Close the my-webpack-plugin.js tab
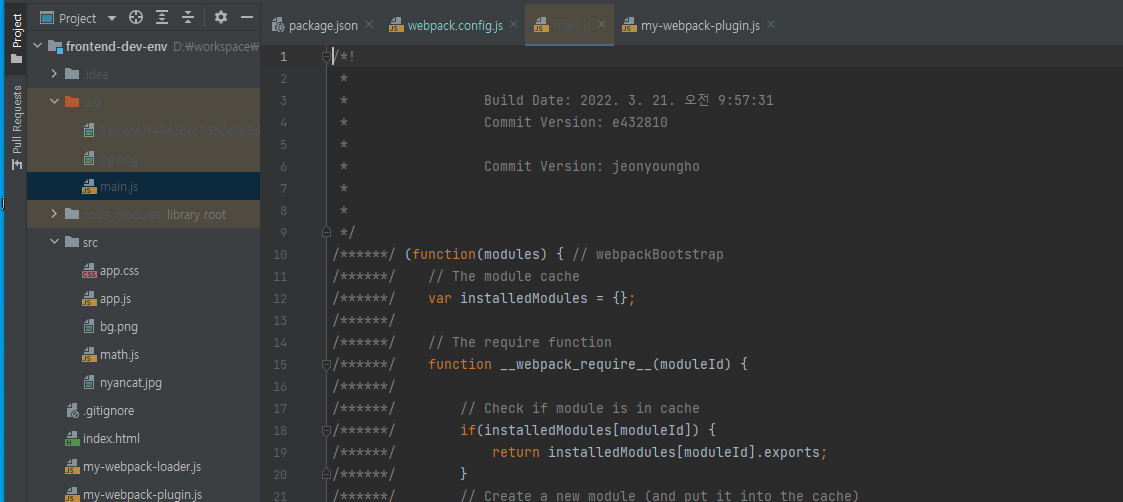The width and height of the screenshot is (1123, 502). point(771,24)
